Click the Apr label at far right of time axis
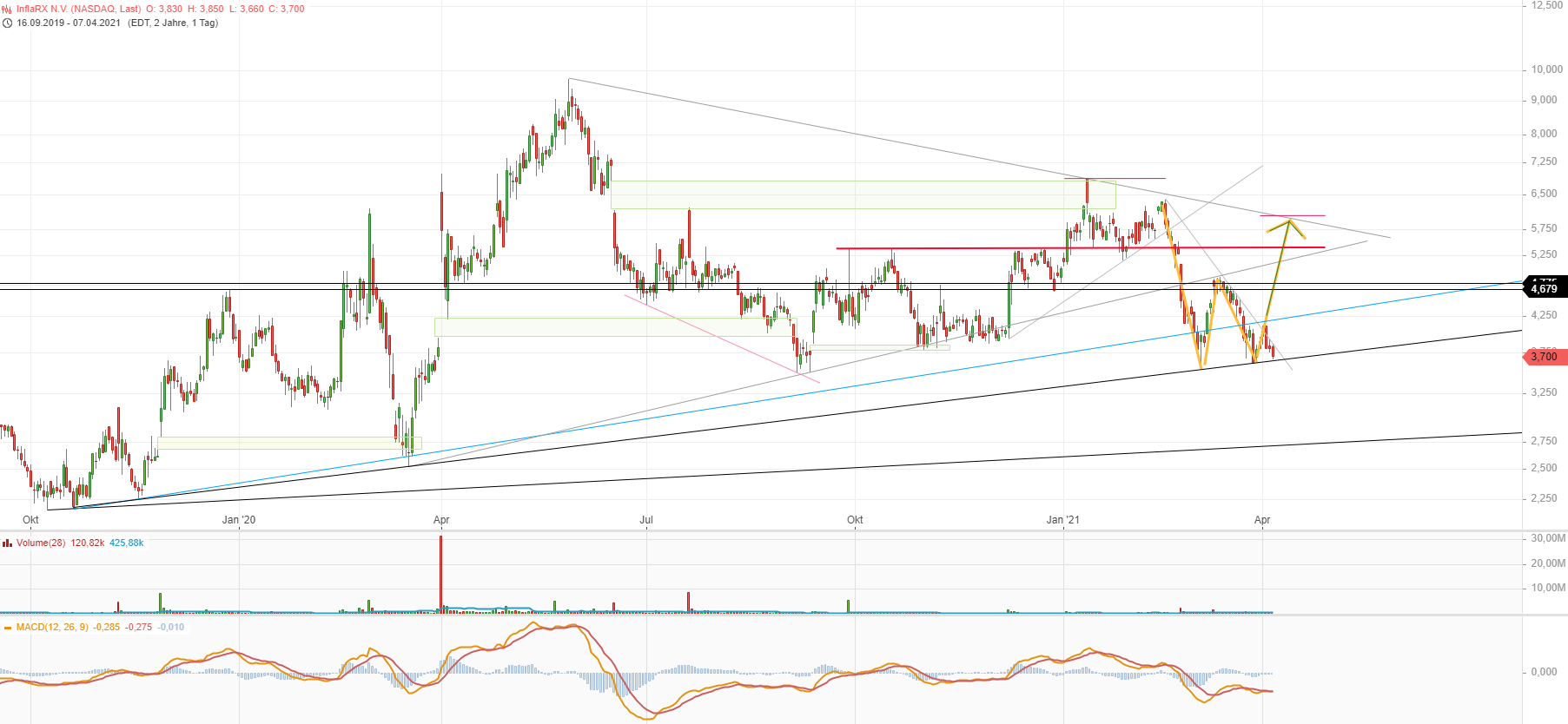Viewport: 1568px width, 724px height. click(x=1262, y=520)
